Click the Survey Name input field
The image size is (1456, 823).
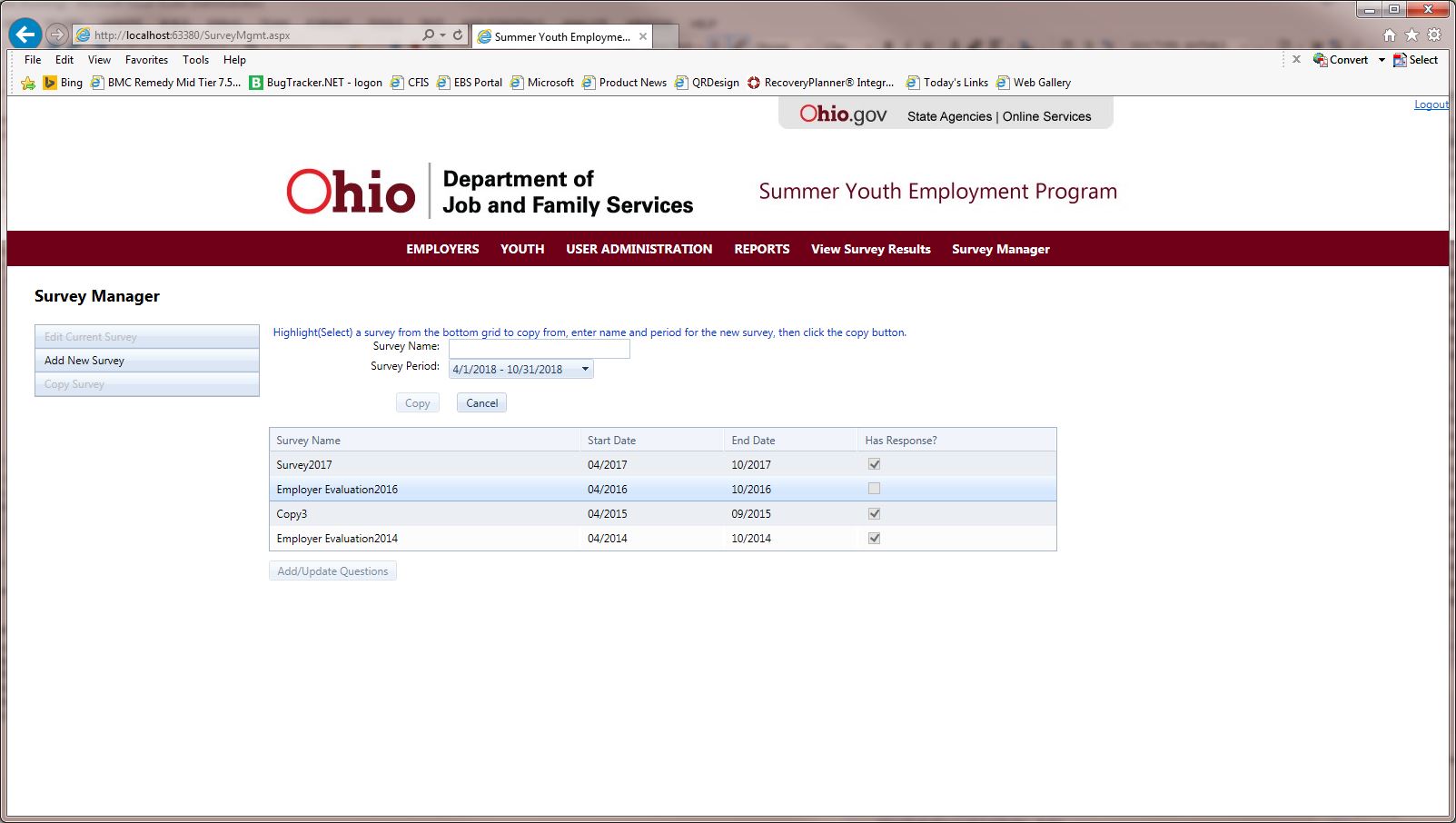pos(540,348)
